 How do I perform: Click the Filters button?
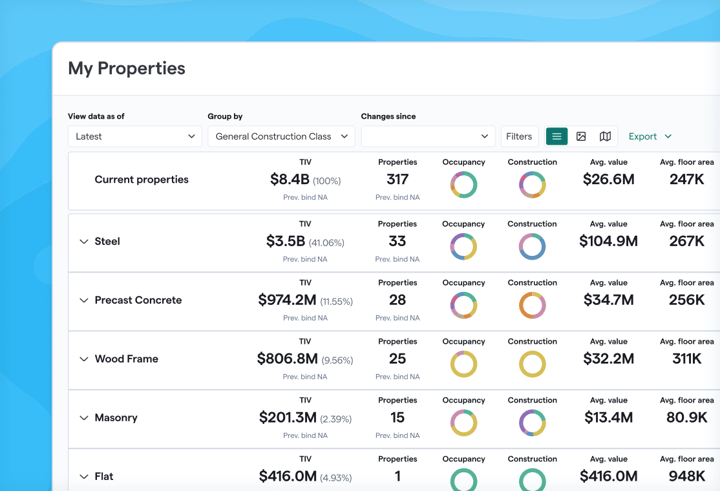[x=519, y=136]
